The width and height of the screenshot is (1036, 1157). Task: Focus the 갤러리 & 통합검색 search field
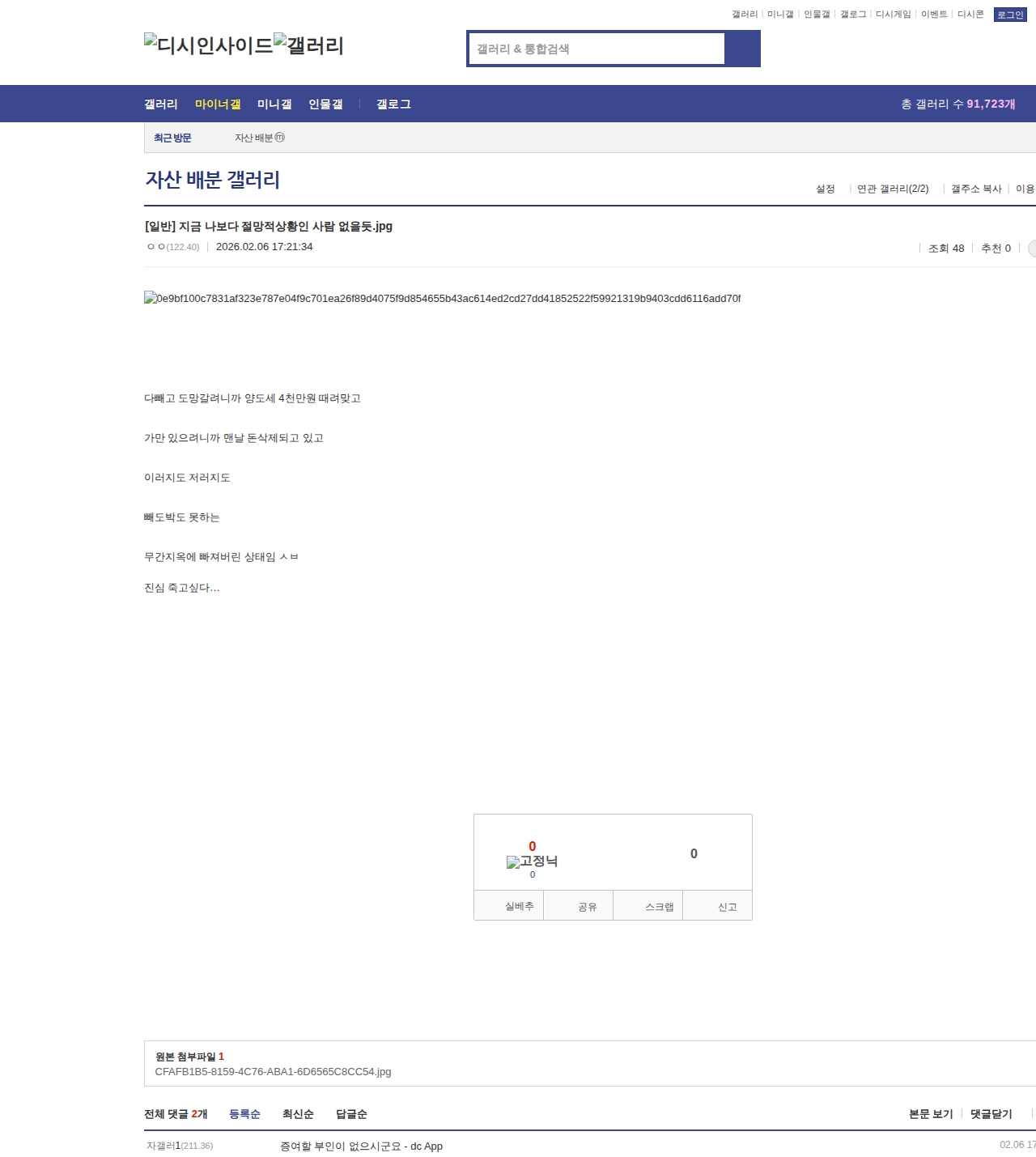tap(597, 49)
